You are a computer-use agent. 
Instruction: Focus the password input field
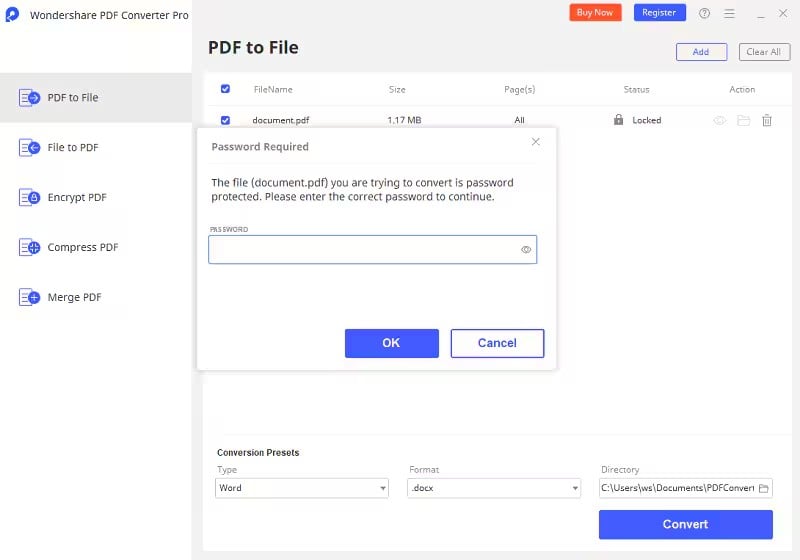pyautogui.click(x=372, y=249)
